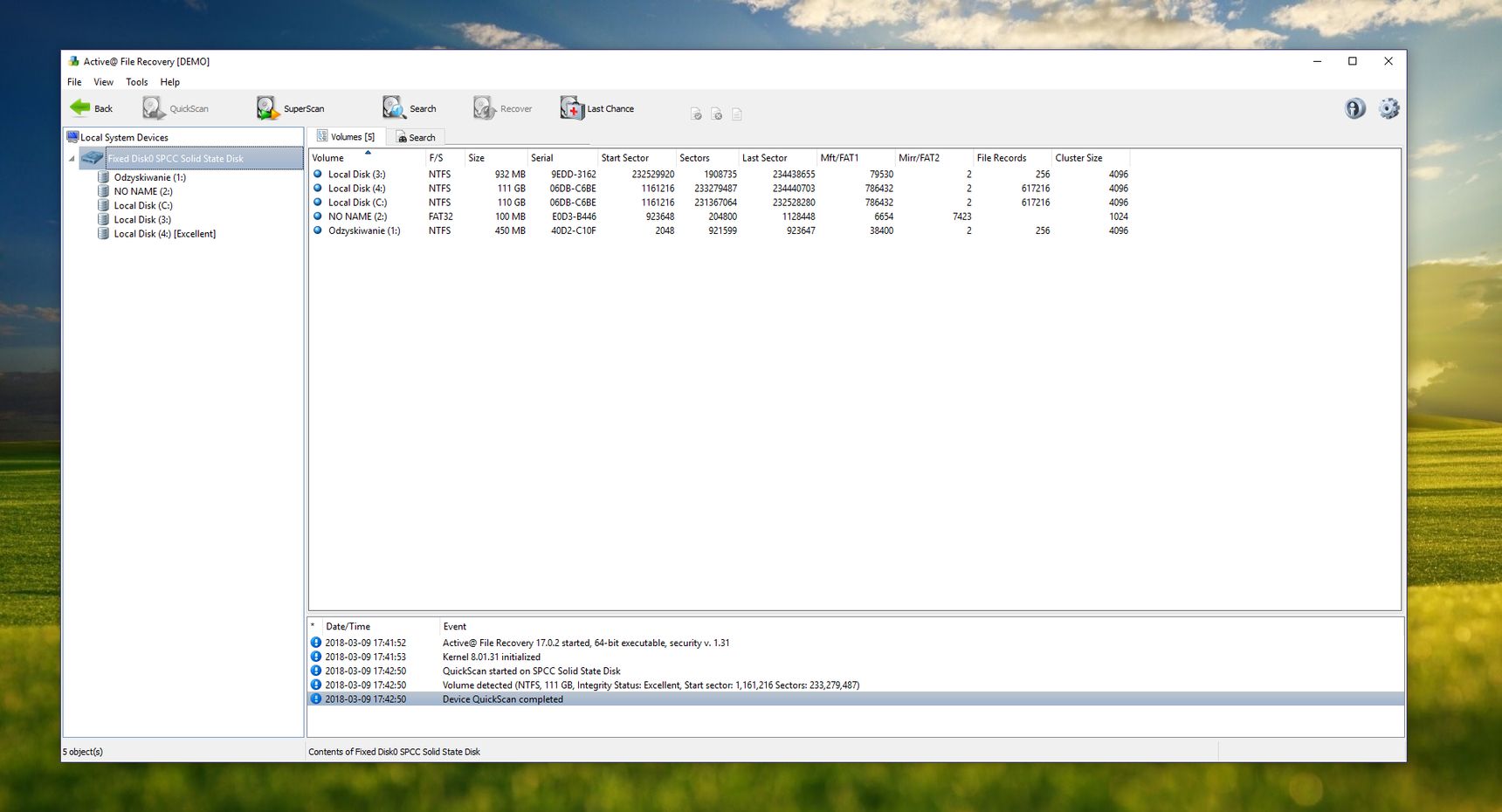This screenshot has width=1502, height=812.
Task: Sort by the Volume column header
Action: (367, 158)
